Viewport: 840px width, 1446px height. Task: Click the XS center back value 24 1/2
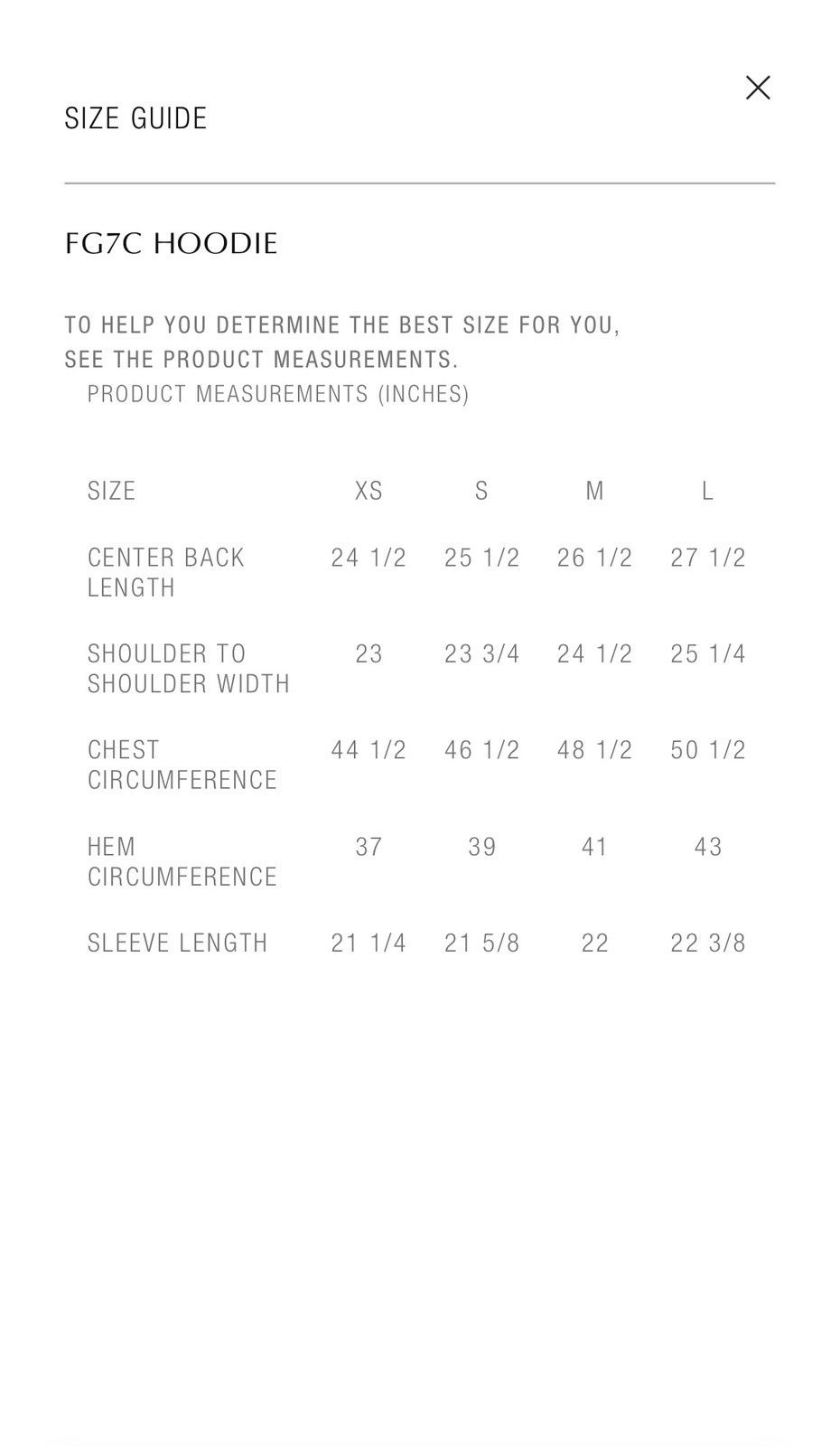pos(369,558)
